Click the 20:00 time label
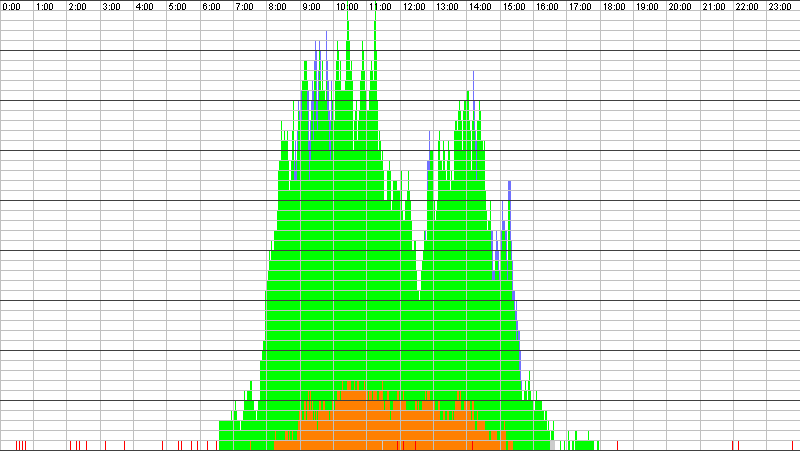The width and height of the screenshot is (800, 451). point(680,7)
